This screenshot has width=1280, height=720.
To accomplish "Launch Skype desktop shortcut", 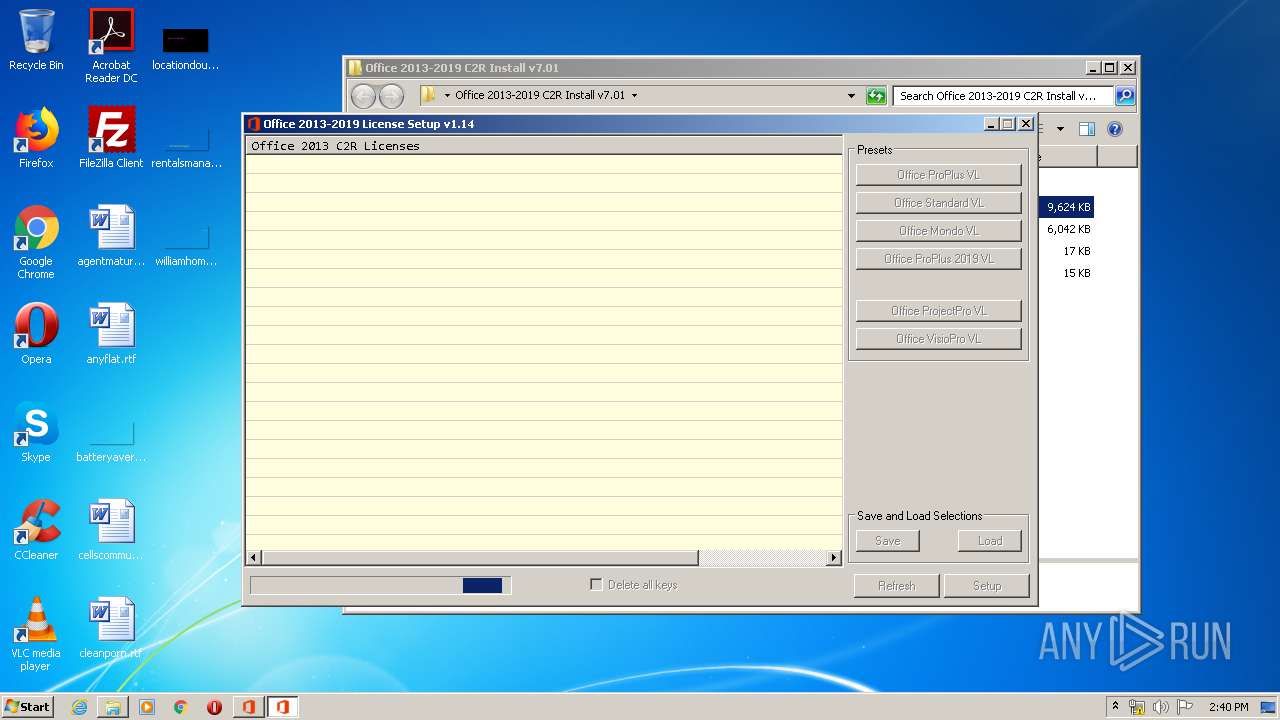I will coord(36,432).
